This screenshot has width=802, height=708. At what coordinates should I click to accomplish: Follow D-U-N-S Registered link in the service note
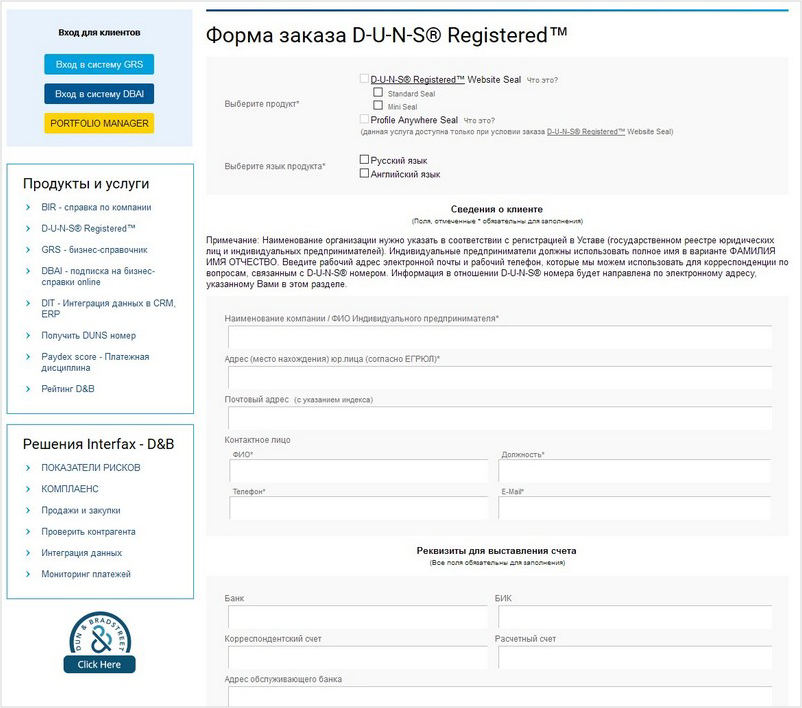point(586,131)
